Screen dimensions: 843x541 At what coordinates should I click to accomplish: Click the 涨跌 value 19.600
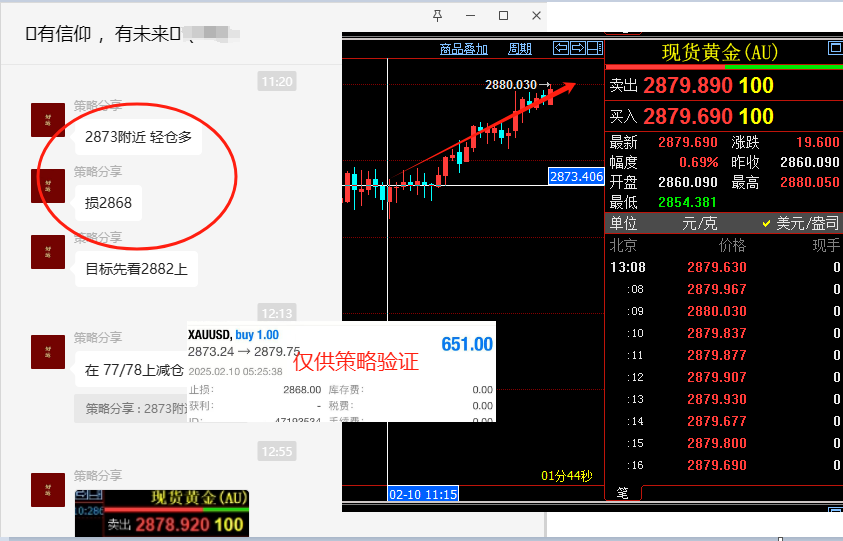817,142
